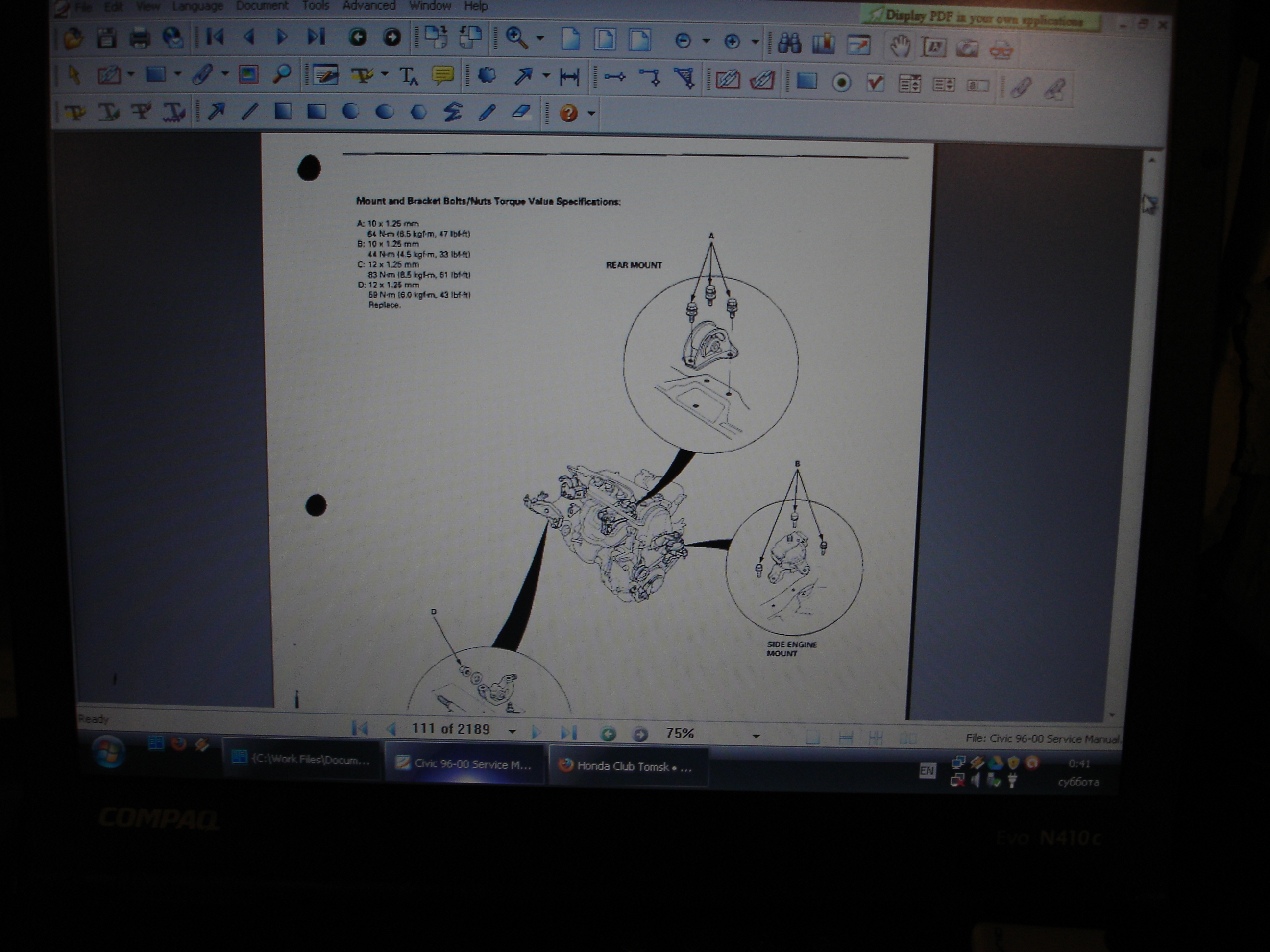Viewport: 1270px width, 952px height.
Task: Open the Windows Start orb
Action: pyautogui.click(x=108, y=751)
